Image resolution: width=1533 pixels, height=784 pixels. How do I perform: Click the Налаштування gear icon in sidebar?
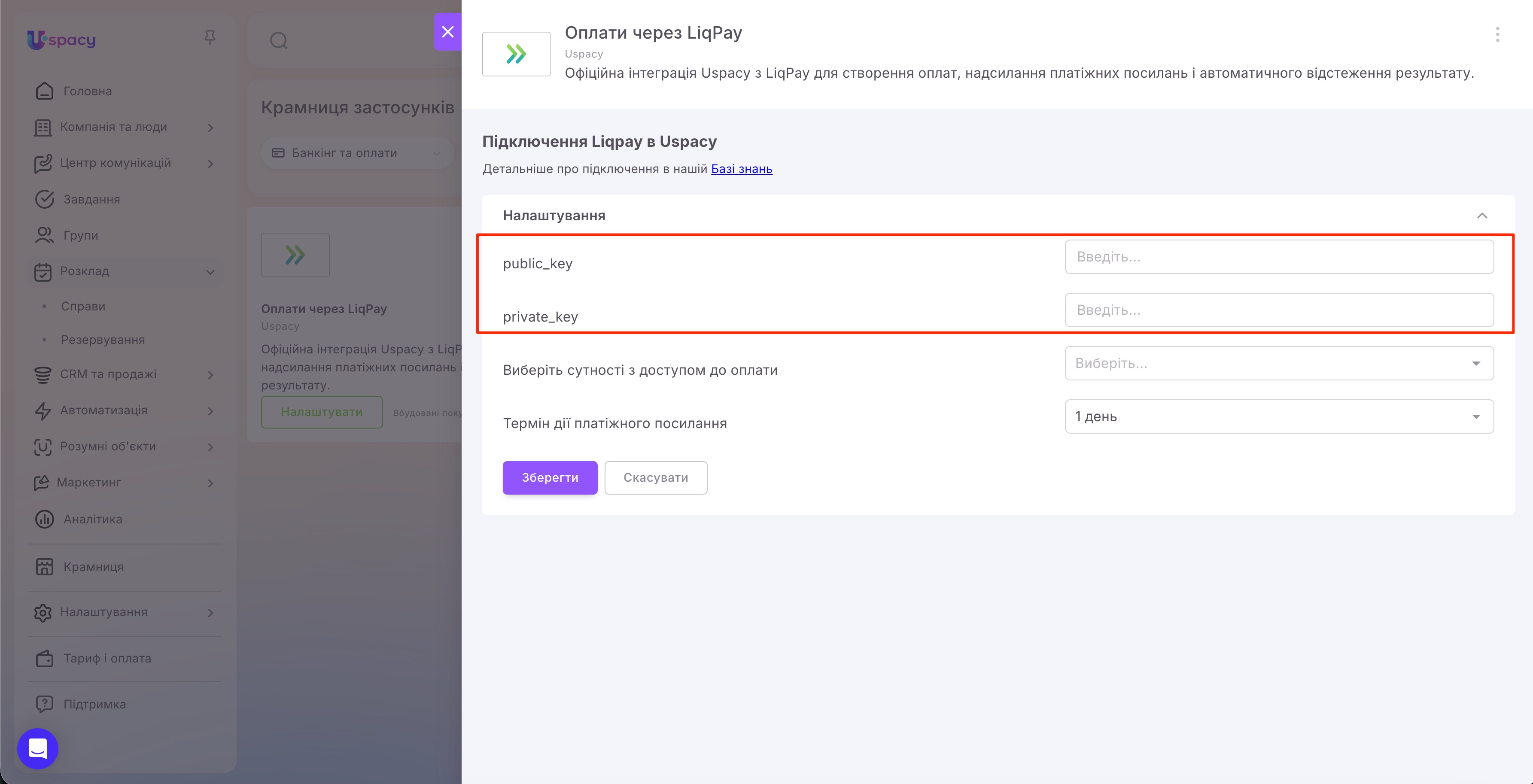(x=43, y=613)
